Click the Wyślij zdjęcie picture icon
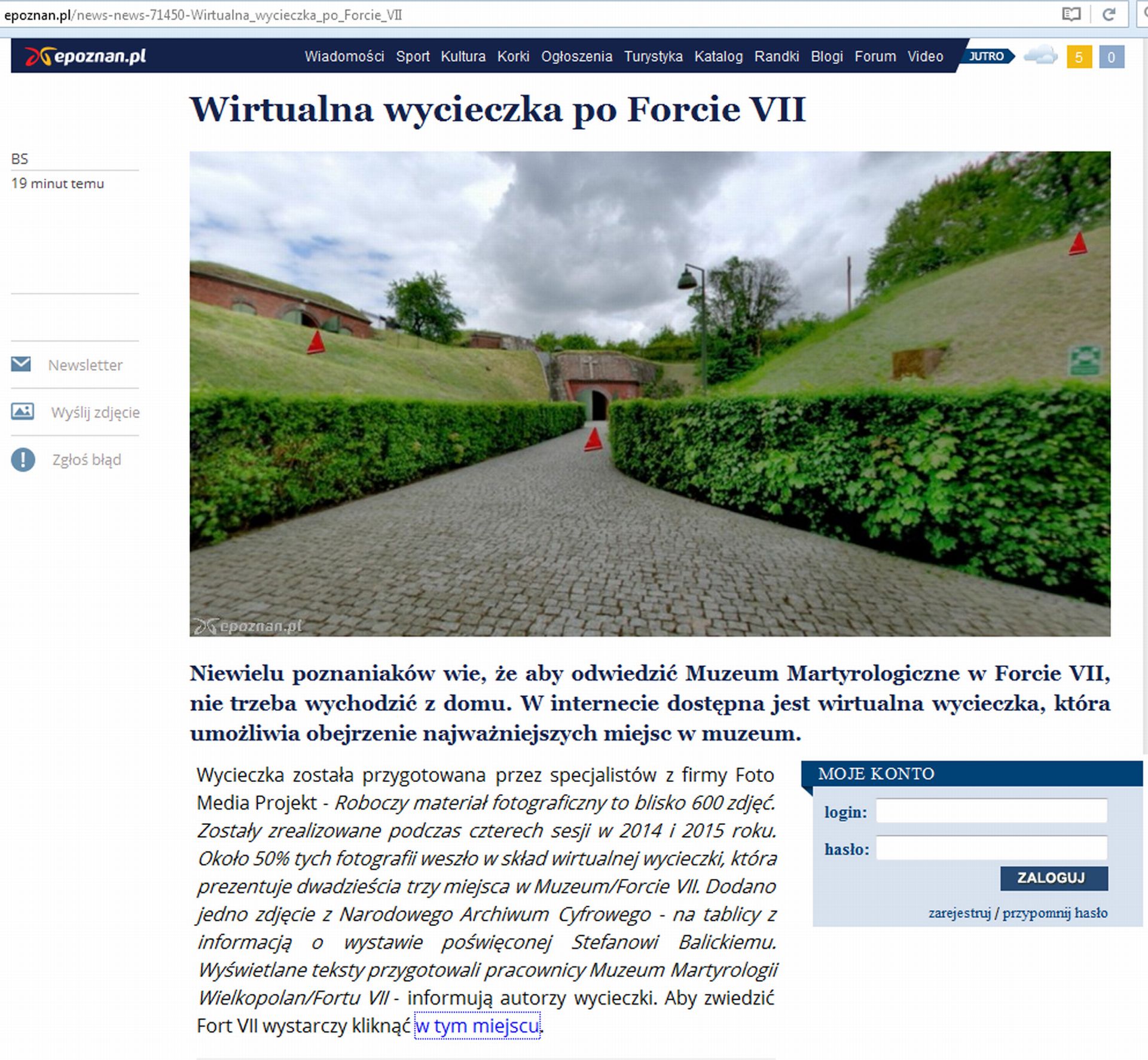This screenshot has width=1148, height=1060. (22, 411)
